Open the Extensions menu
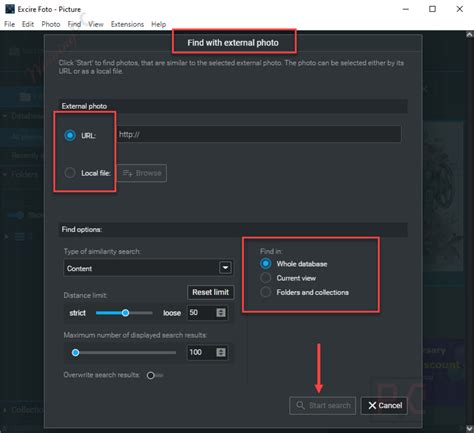The height and width of the screenshot is (433, 474). click(127, 24)
